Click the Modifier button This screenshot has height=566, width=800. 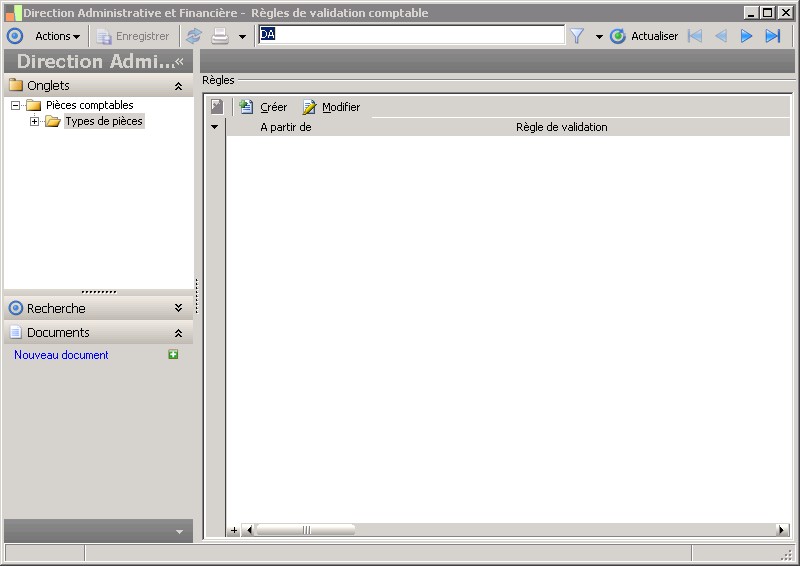pos(332,107)
